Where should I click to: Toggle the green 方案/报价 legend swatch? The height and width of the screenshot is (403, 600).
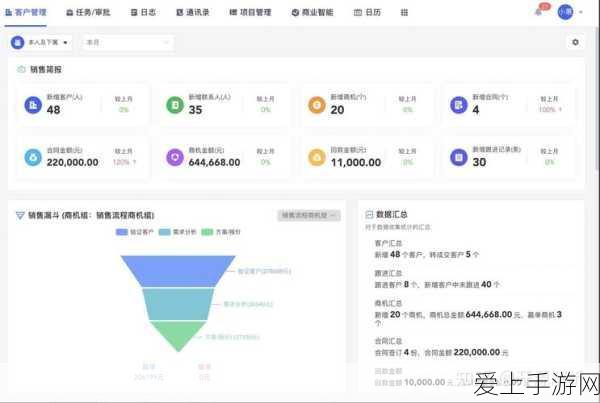207,232
